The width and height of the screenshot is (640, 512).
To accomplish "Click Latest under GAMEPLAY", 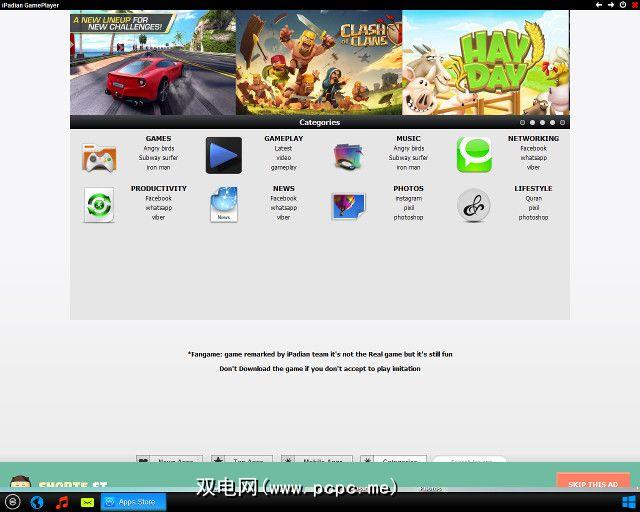I will (283, 148).
